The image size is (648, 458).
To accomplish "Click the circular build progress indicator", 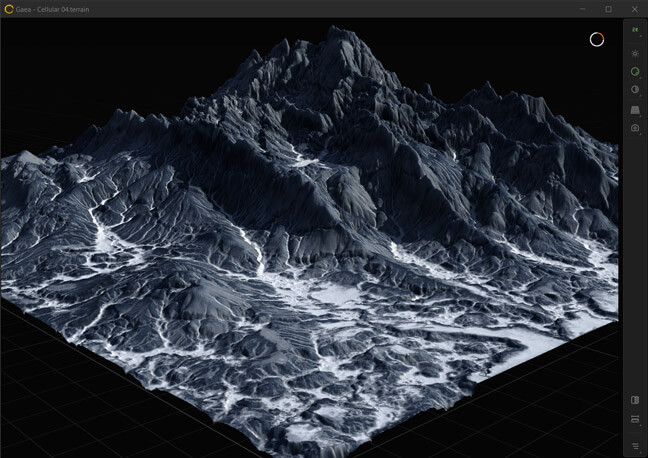I will pyautogui.click(x=597, y=39).
